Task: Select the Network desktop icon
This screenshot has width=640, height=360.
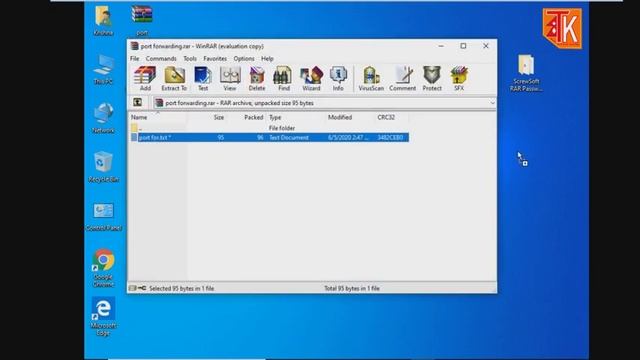Action: (x=103, y=118)
